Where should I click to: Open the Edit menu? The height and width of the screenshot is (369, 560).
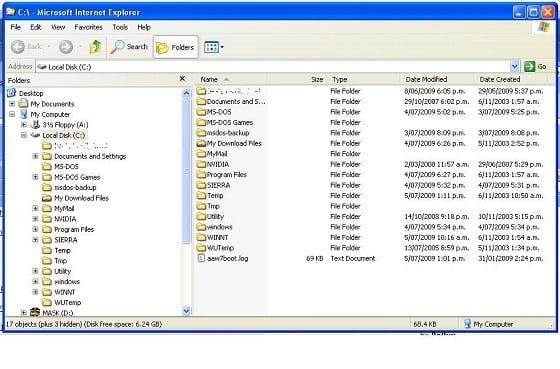coord(35,27)
